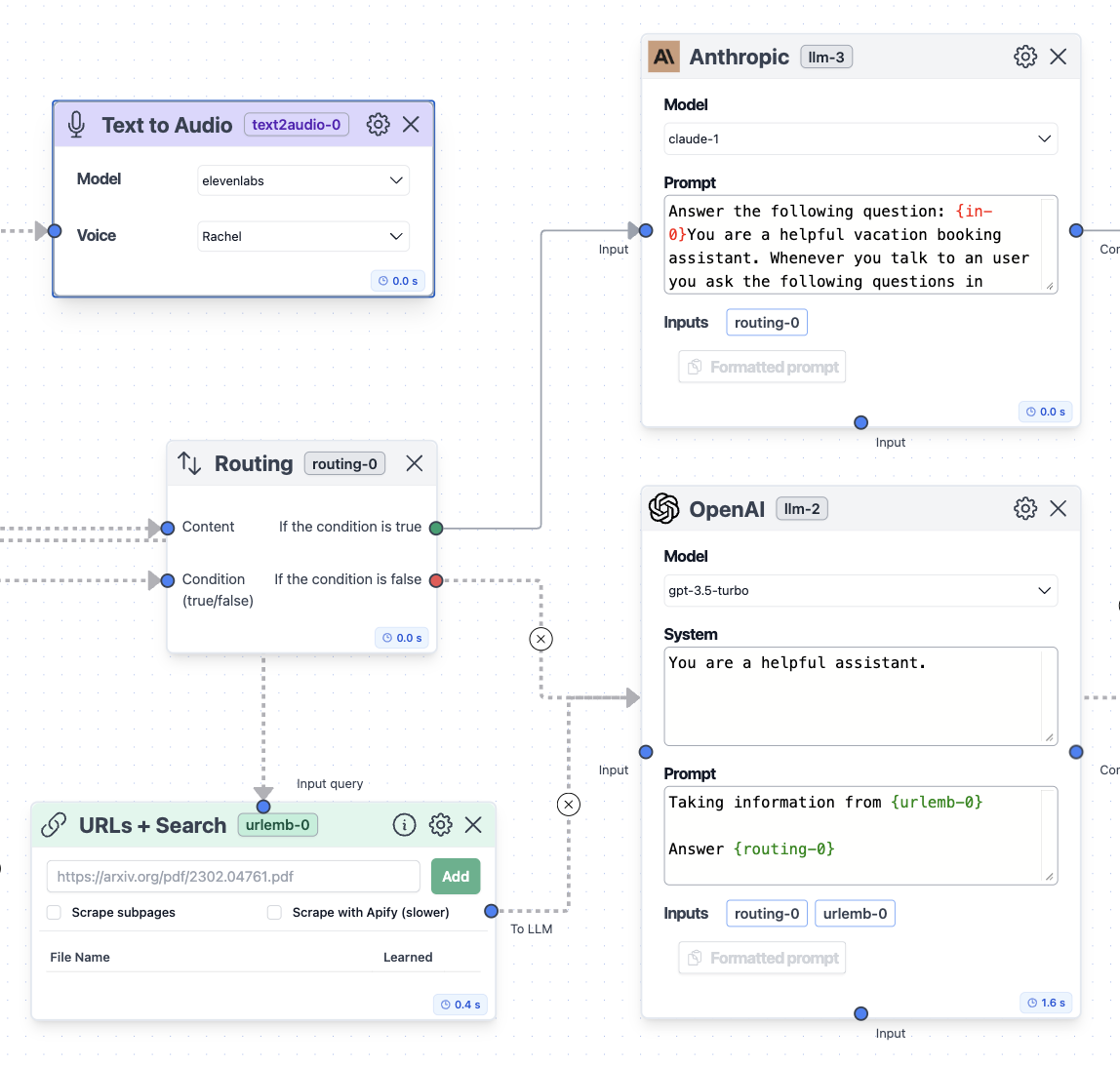The height and width of the screenshot is (1065, 1120).
Task: Open Anthropic node settings gear
Action: (x=1025, y=57)
